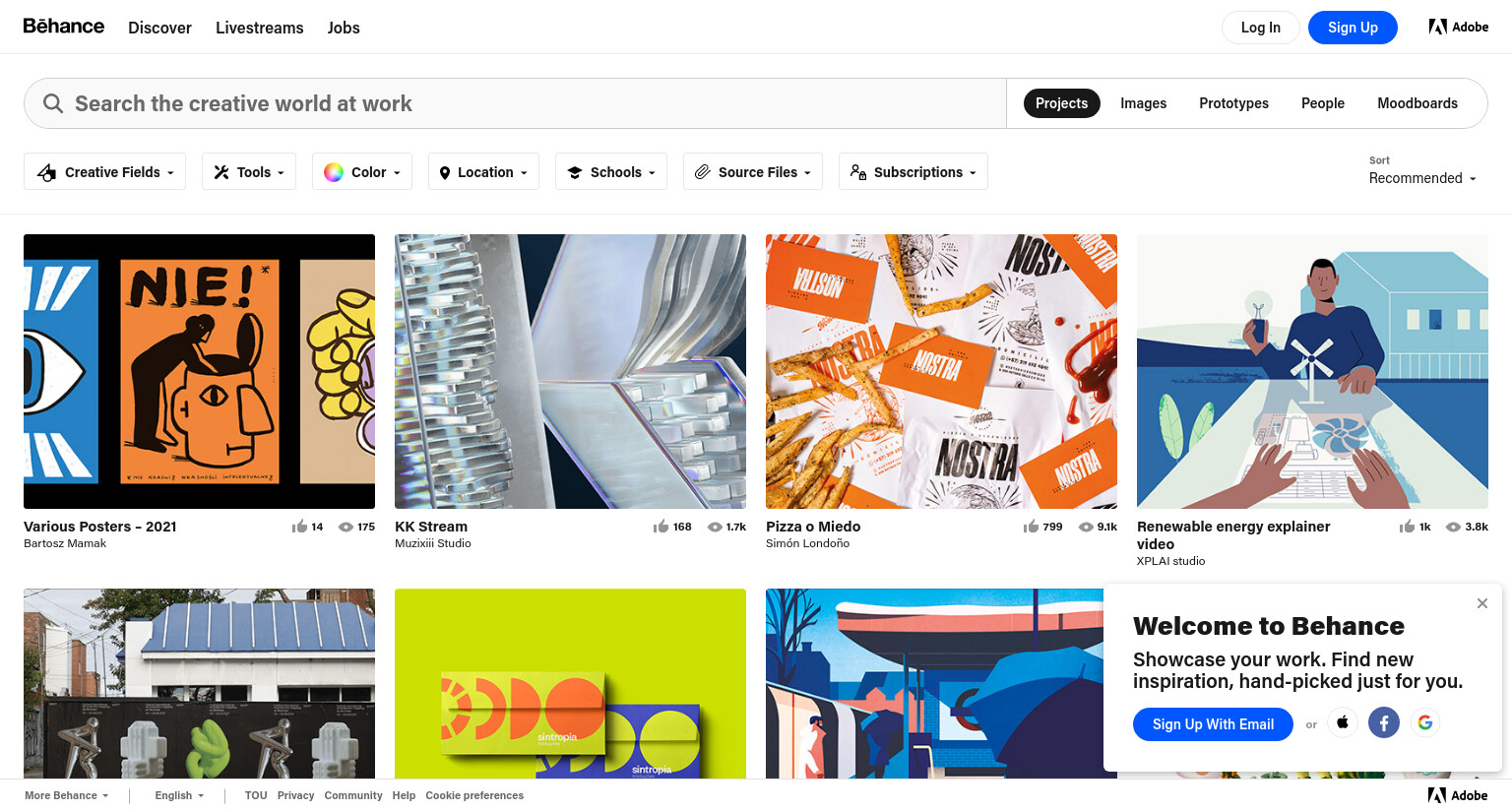The width and height of the screenshot is (1512, 811).
Task: Open the KK Stream title link
Action: tap(431, 527)
